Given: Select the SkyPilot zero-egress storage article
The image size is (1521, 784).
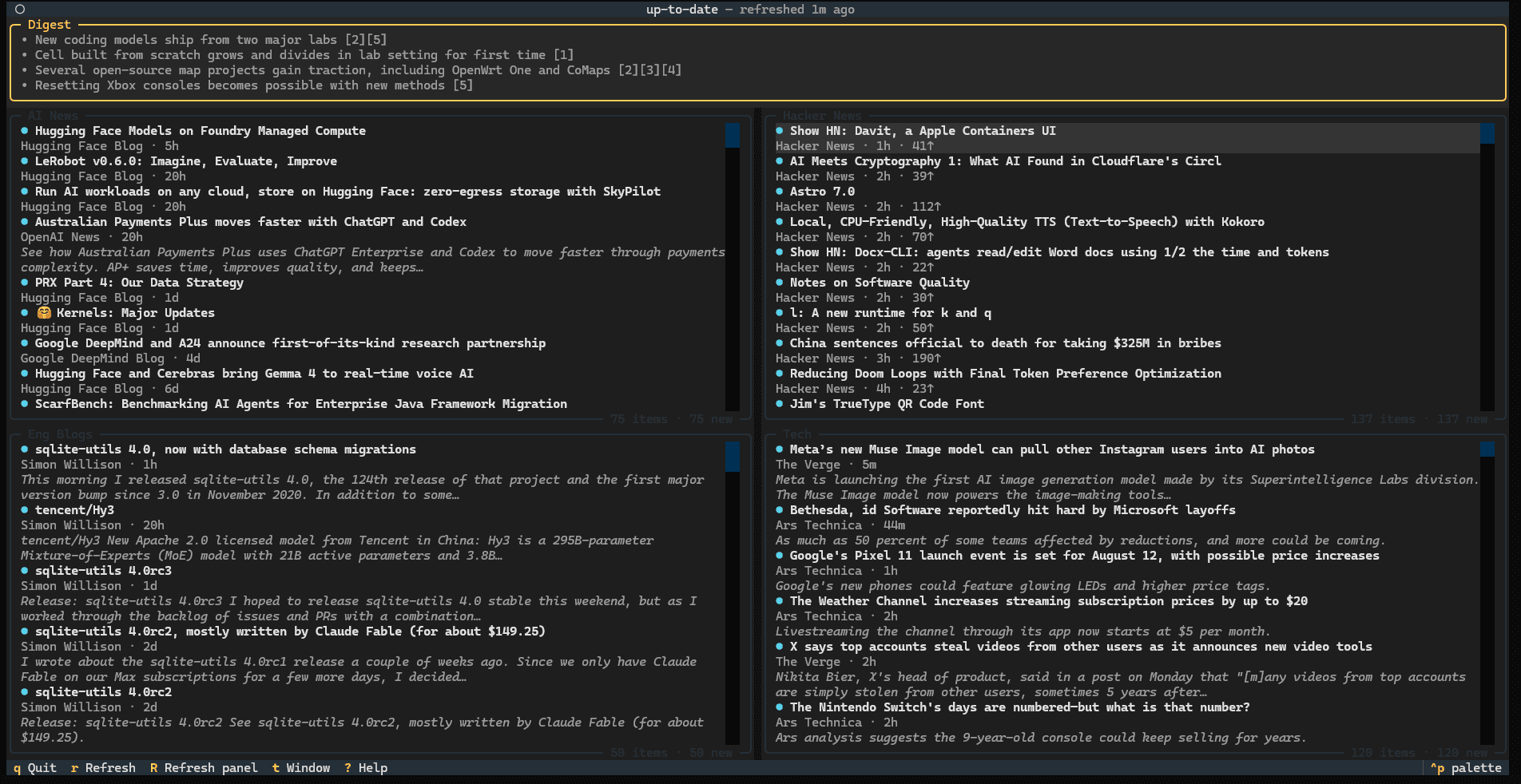Looking at the screenshot, I should pyautogui.click(x=347, y=192).
